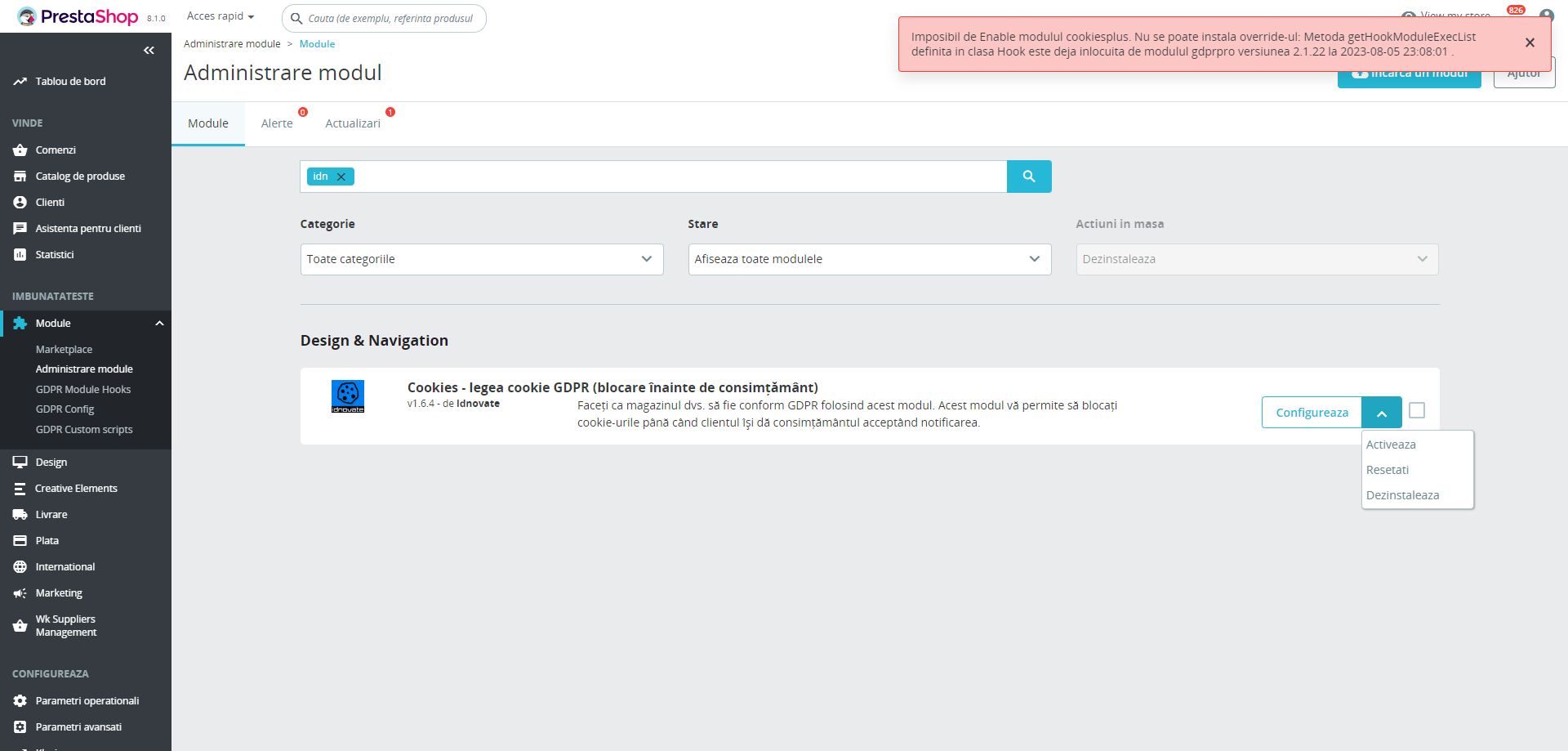Choose Activeaza from the module actions menu
This screenshot has width=1568, height=751.
pos(1391,445)
